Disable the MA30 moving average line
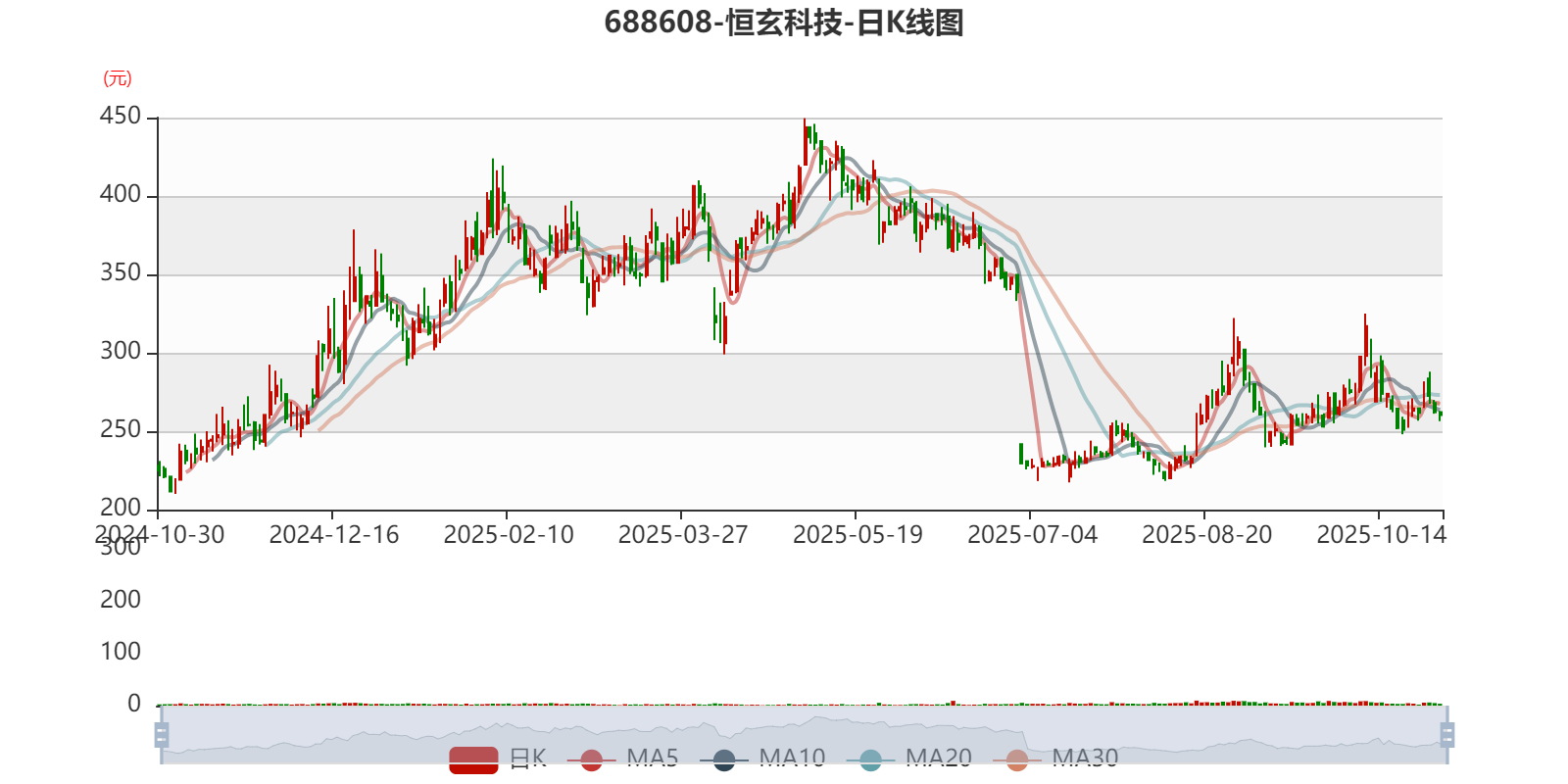Viewport: 1568px width, 784px height. coord(1055,759)
